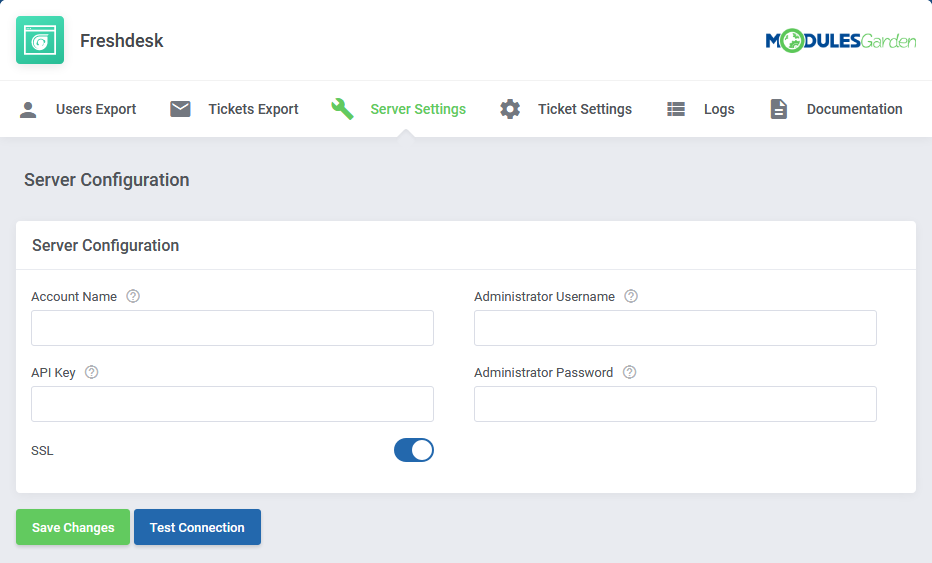Click the ModulesGarden logo

(x=840, y=41)
